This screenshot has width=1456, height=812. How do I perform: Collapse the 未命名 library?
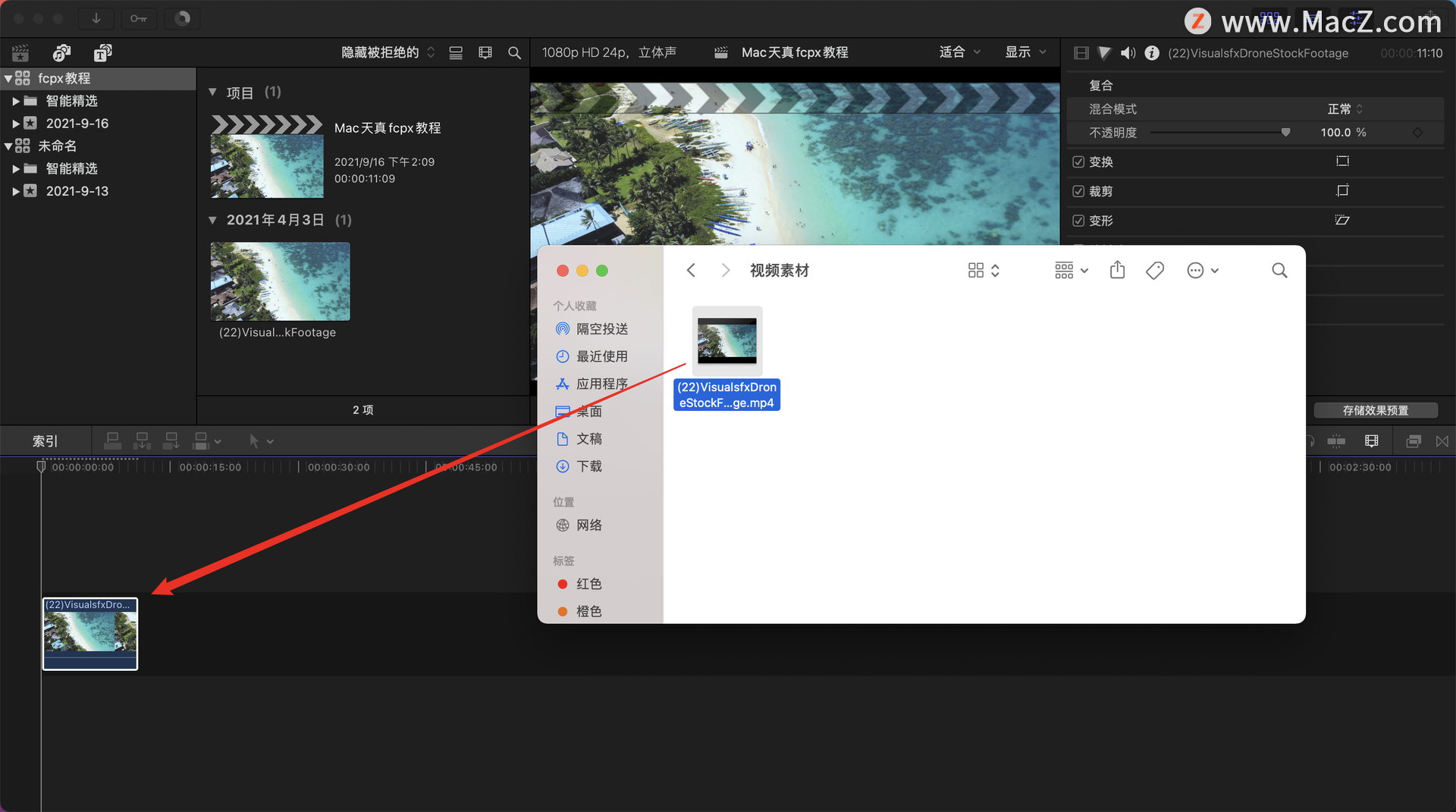click(x=8, y=146)
